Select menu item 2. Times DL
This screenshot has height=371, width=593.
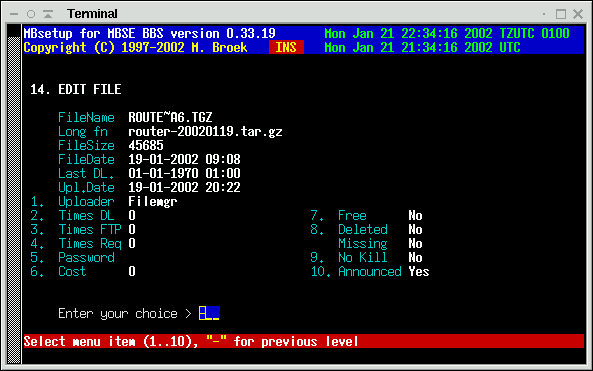pos(72,216)
